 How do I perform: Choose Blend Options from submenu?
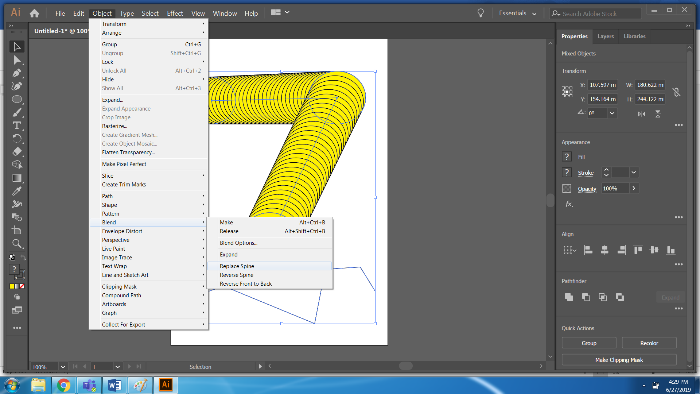(270, 243)
